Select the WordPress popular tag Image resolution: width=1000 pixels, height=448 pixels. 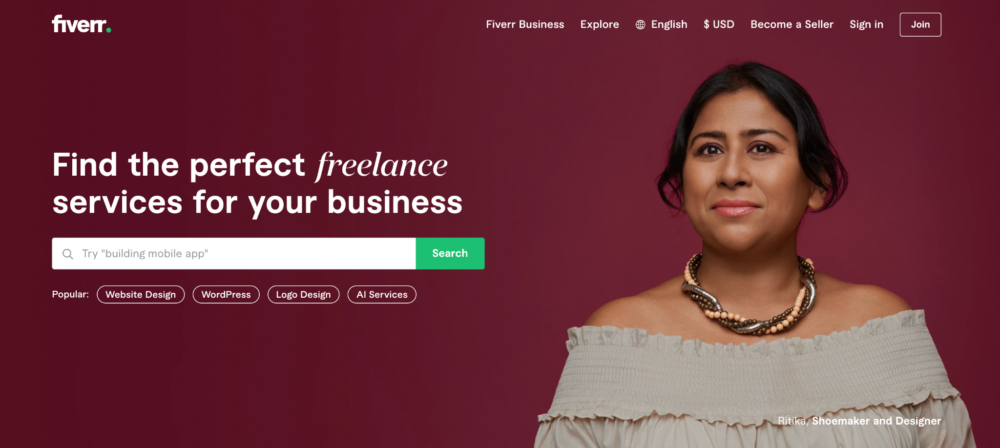click(226, 294)
